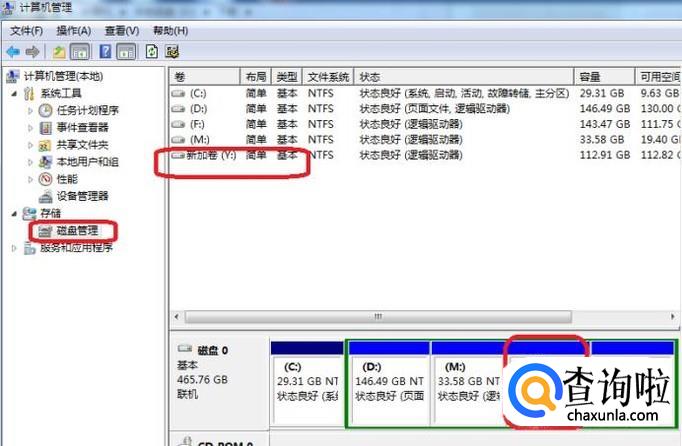This screenshot has width=682, height=446.
Task: Open 设备管理器 in the tree
Action: tap(82, 196)
